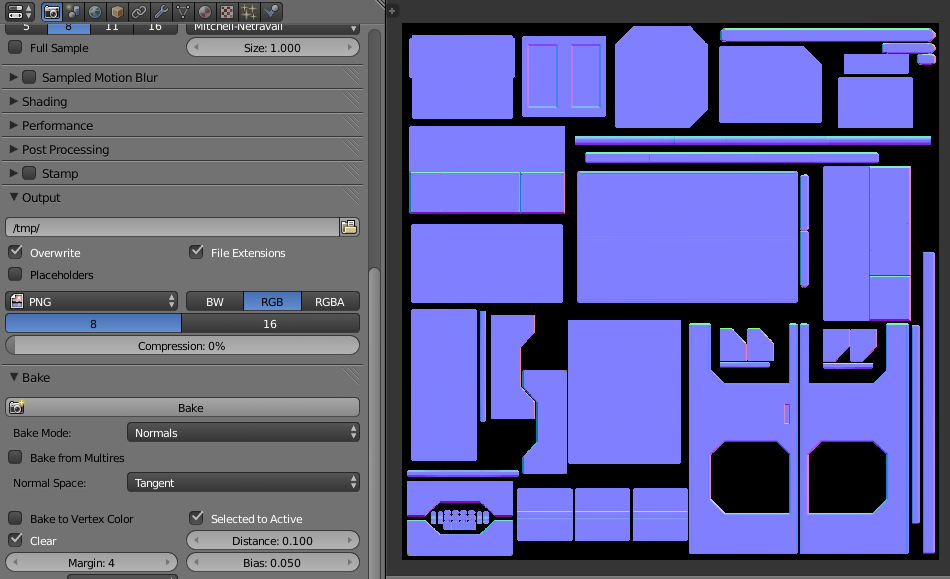Enable the Placeholders checkbox
The width and height of the screenshot is (950, 579).
[x=15, y=274]
